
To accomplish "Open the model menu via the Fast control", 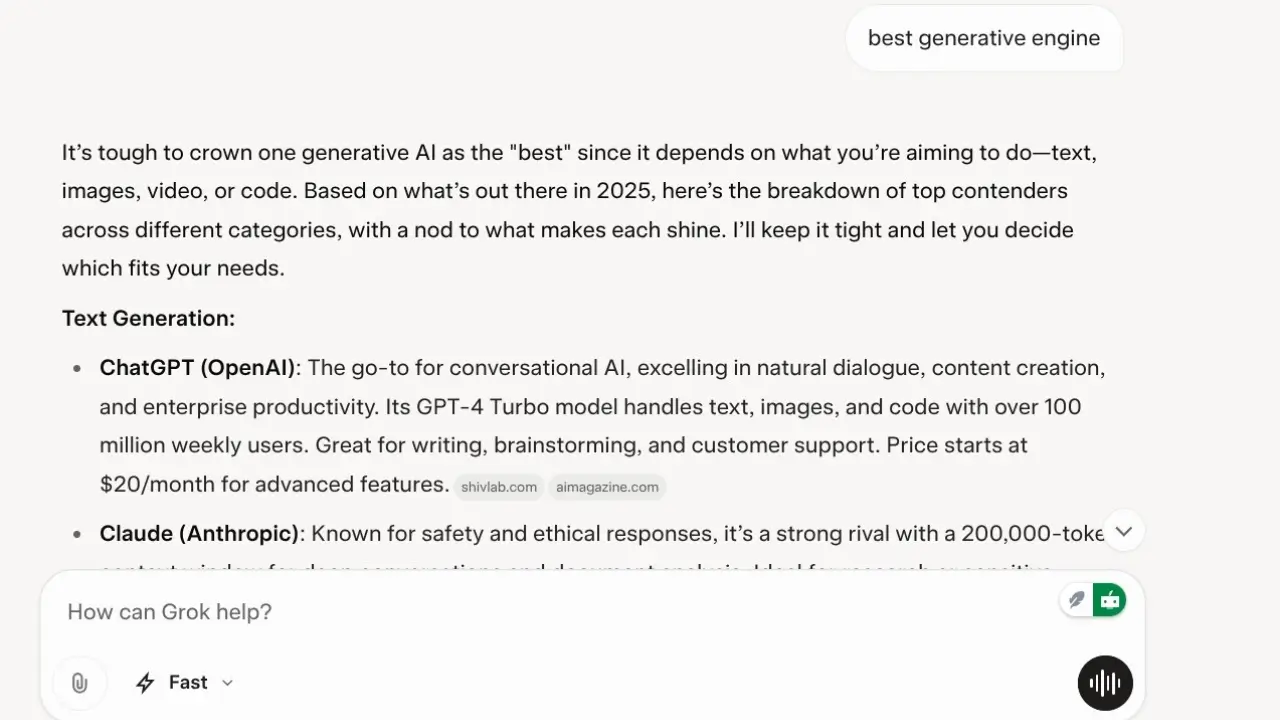I will click(185, 682).
